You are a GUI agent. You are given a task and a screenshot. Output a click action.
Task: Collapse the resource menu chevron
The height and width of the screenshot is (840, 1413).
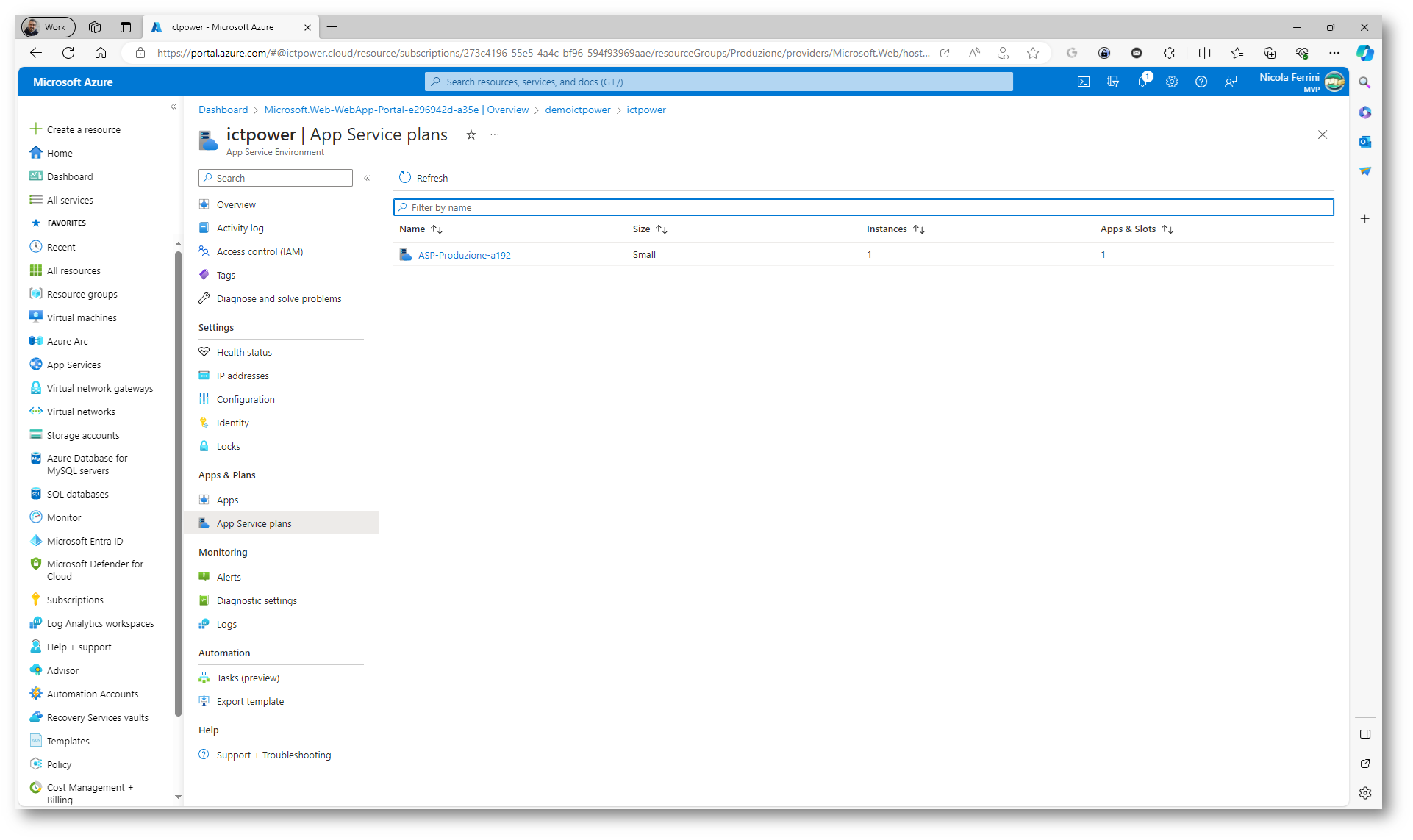coord(367,178)
